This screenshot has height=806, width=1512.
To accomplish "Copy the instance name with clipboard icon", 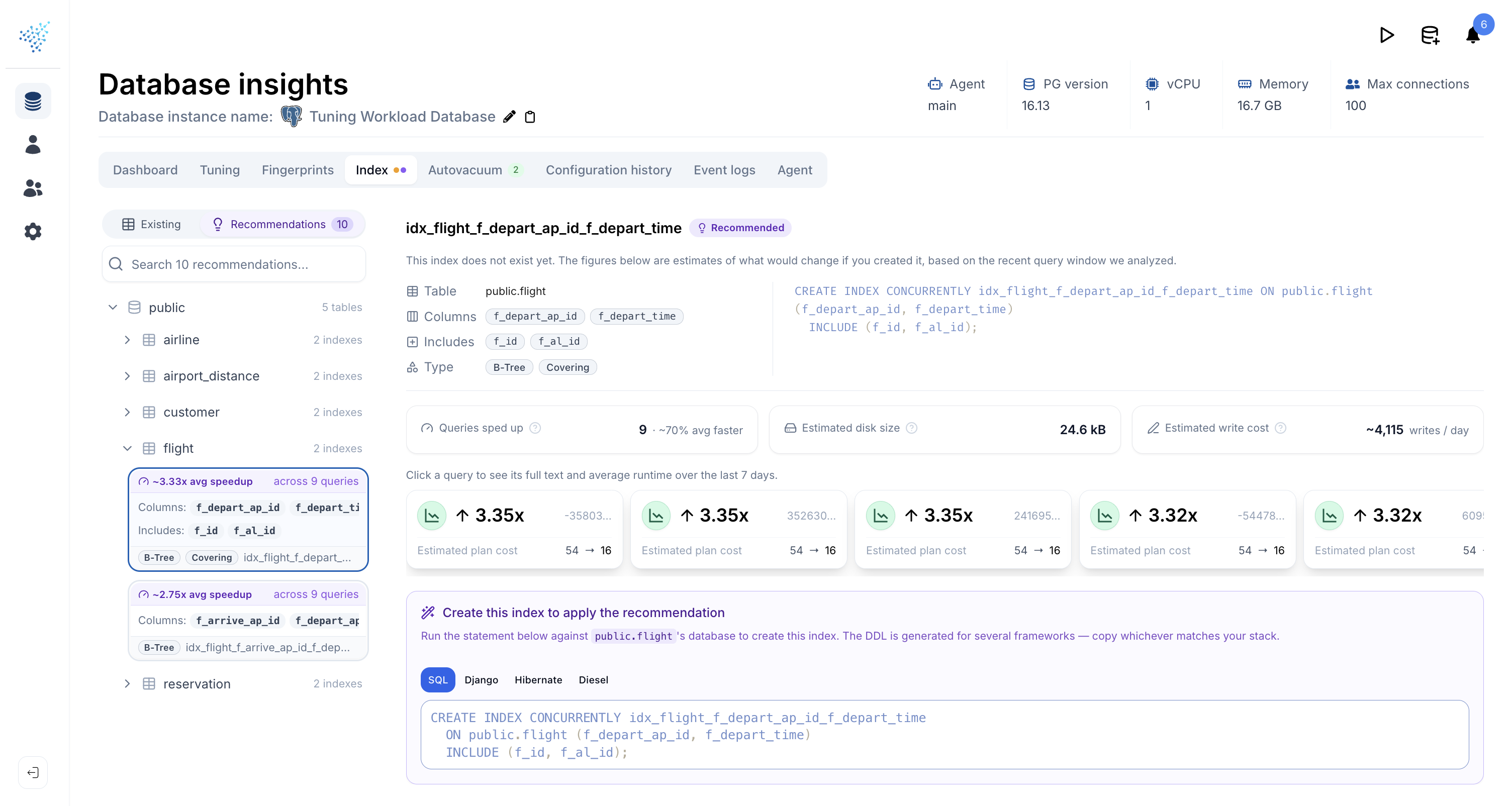I will coord(530,117).
